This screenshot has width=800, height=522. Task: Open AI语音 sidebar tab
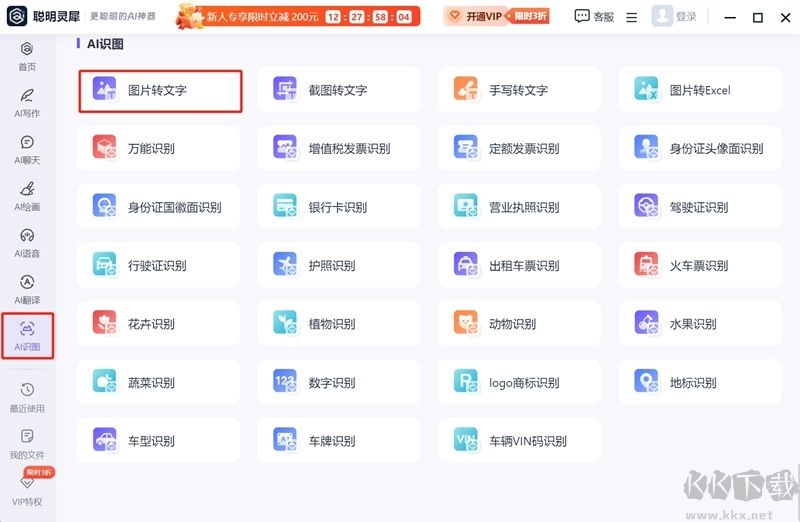point(27,243)
